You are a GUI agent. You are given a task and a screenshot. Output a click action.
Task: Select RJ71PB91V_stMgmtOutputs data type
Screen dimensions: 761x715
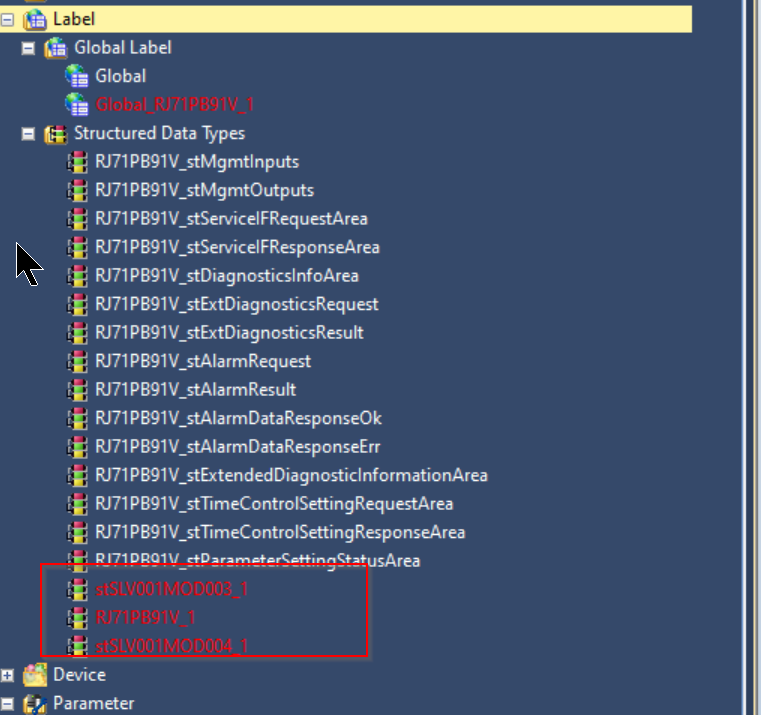click(204, 191)
